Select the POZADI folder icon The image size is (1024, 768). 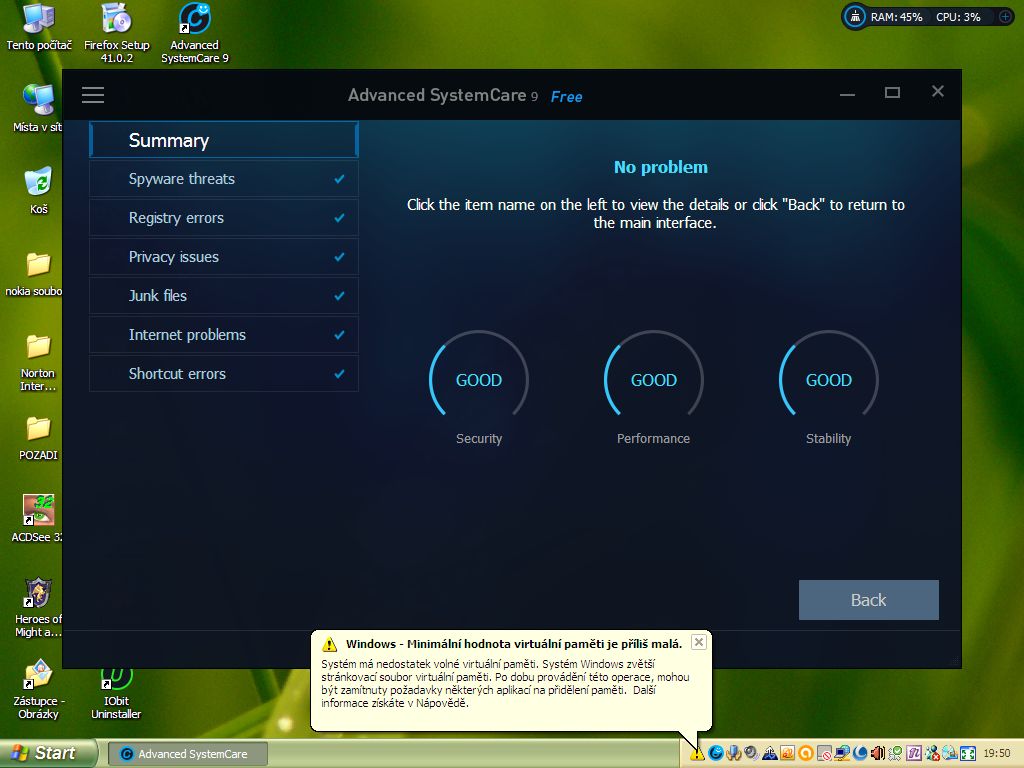39,438
